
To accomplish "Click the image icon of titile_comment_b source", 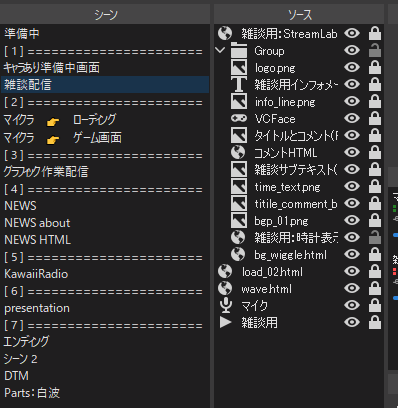I will coord(239,204).
